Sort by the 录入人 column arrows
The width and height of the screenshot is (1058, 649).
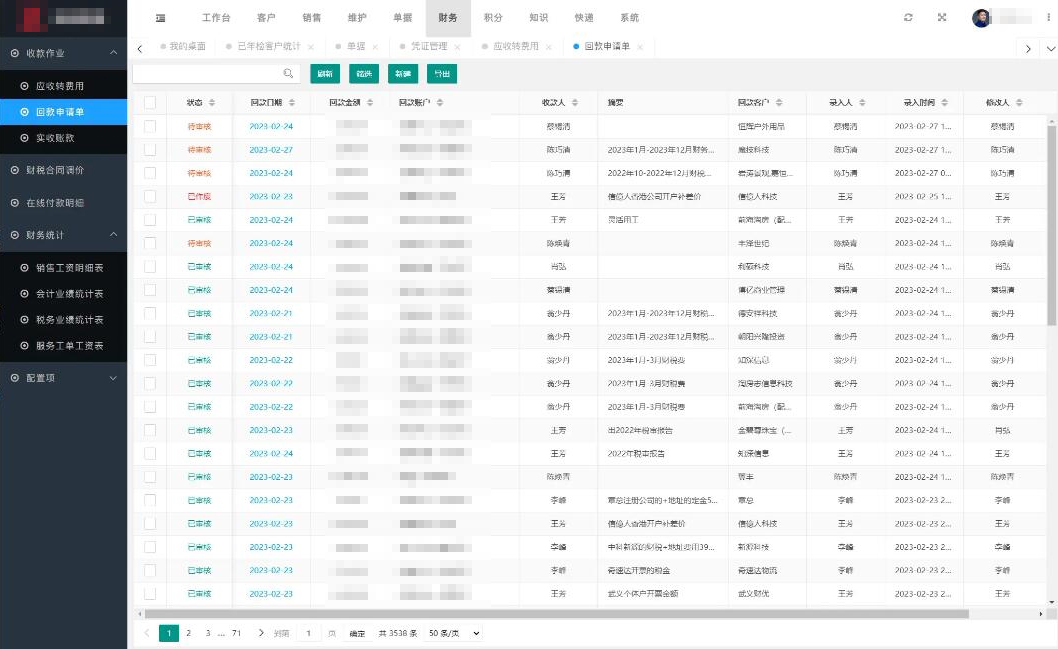pos(862,103)
